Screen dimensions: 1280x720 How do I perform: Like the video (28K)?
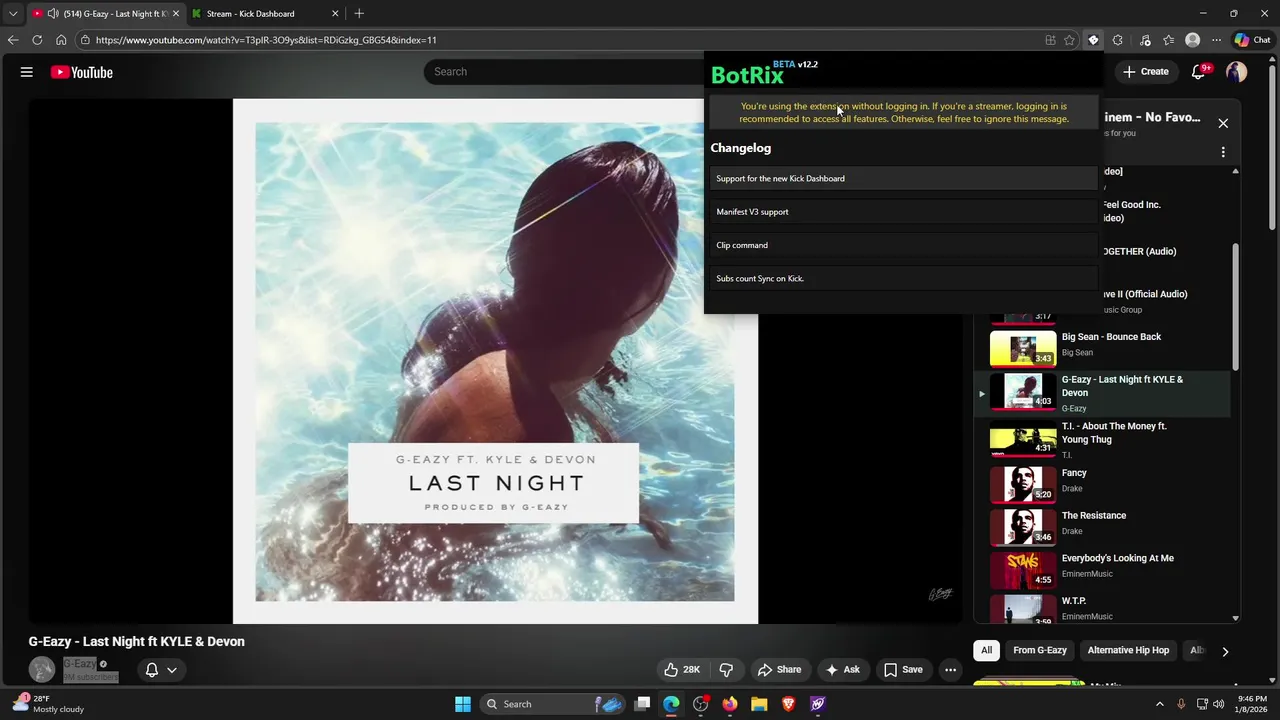[x=682, y=669]
